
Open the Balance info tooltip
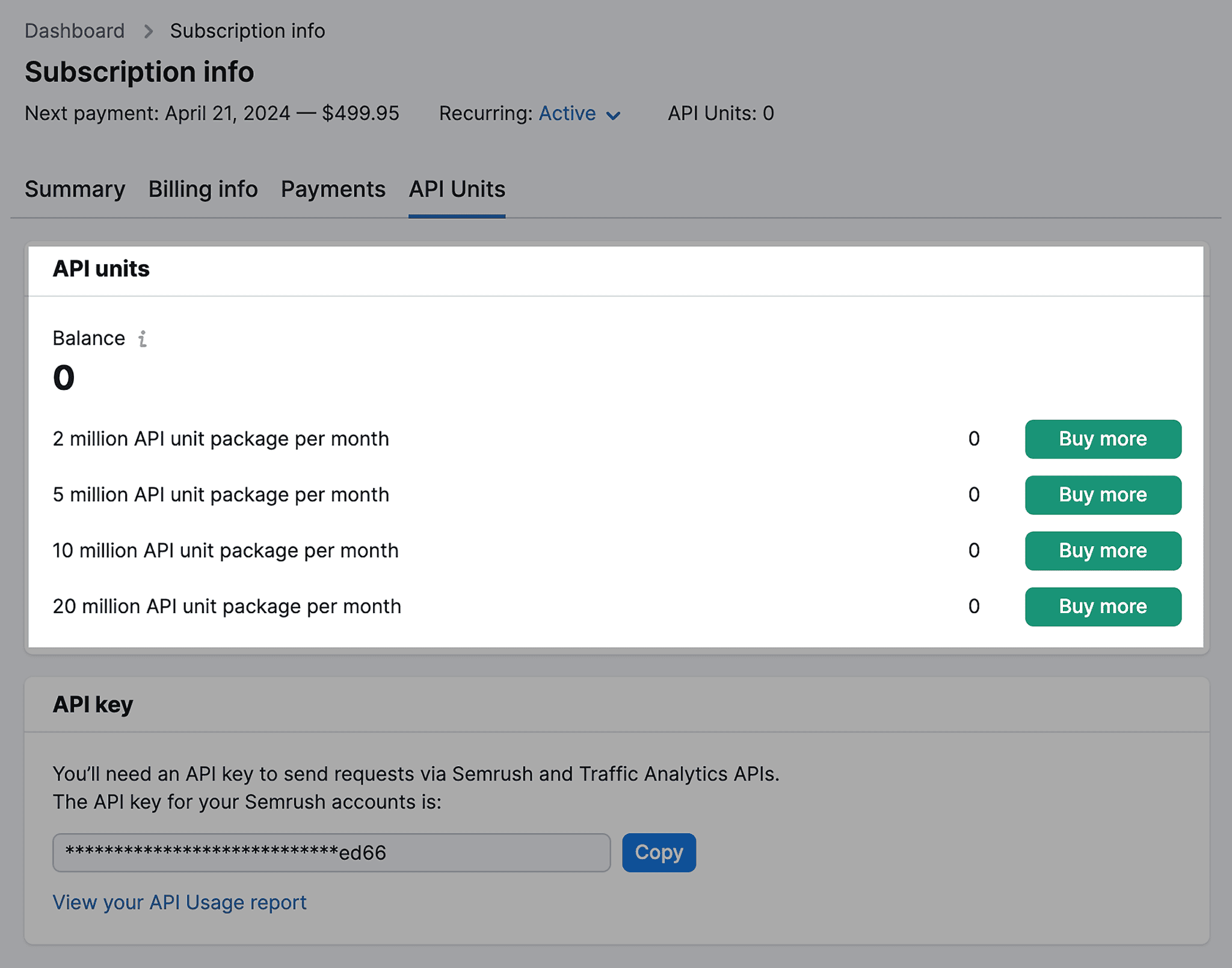pyautogui.click(x=142, y=339)
